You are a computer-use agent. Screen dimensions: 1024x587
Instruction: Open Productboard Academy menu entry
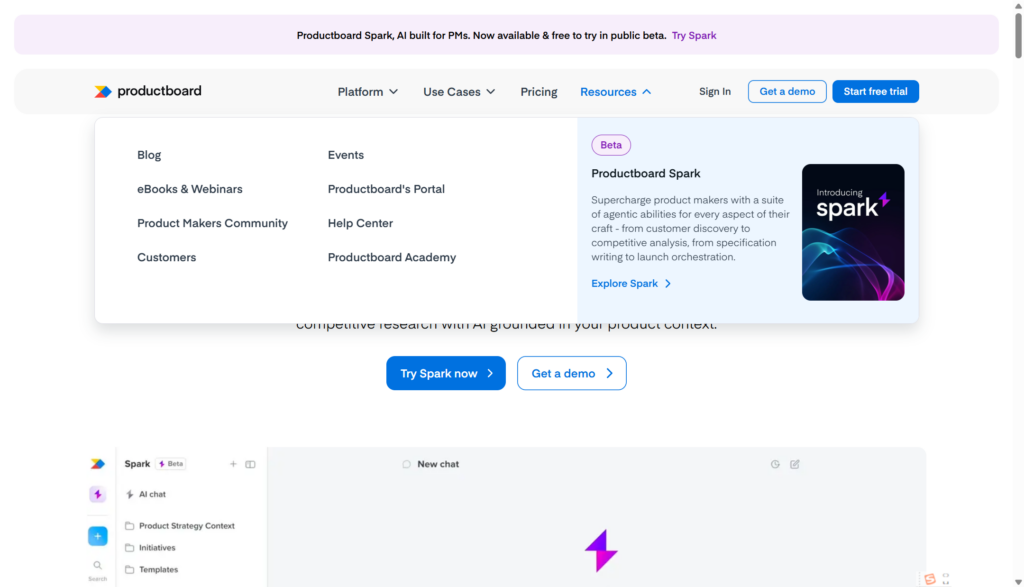tap(392, 257)
